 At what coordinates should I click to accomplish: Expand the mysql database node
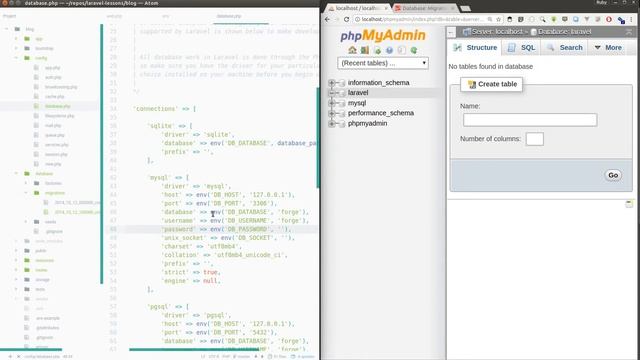(x=331, y=103)
